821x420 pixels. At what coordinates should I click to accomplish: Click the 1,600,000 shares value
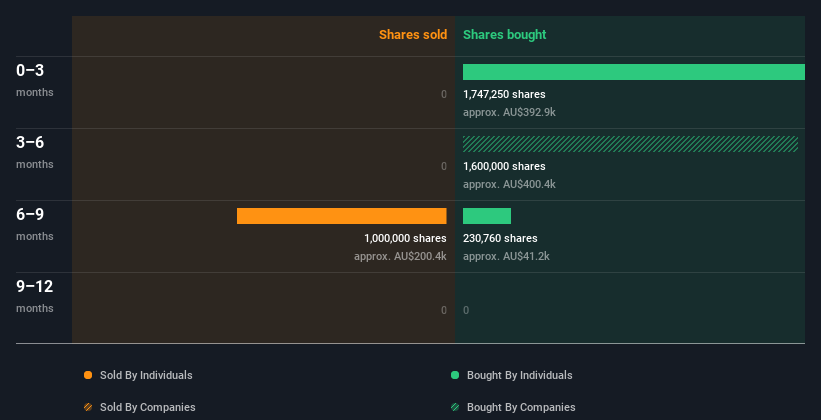504,166
